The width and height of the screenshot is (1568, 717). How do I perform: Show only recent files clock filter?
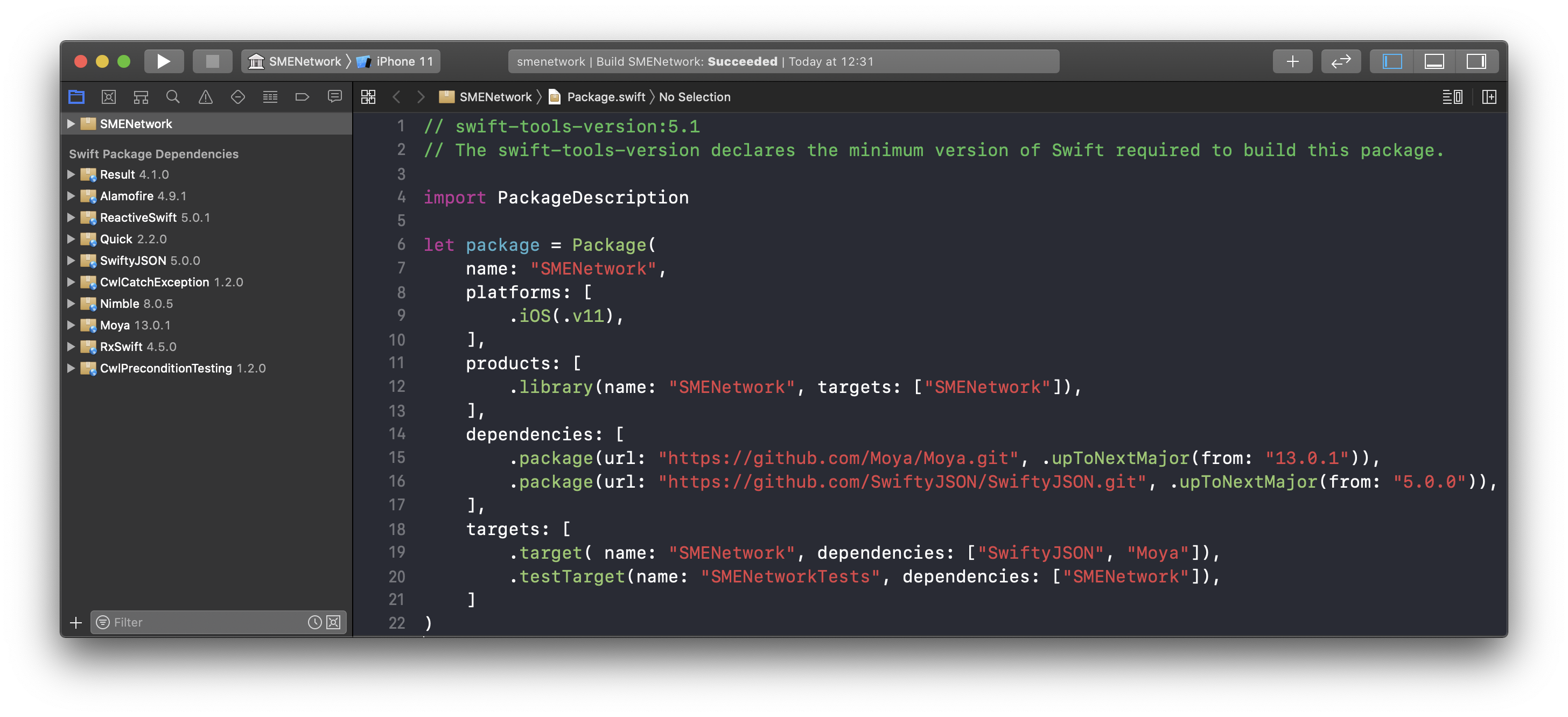314,623
